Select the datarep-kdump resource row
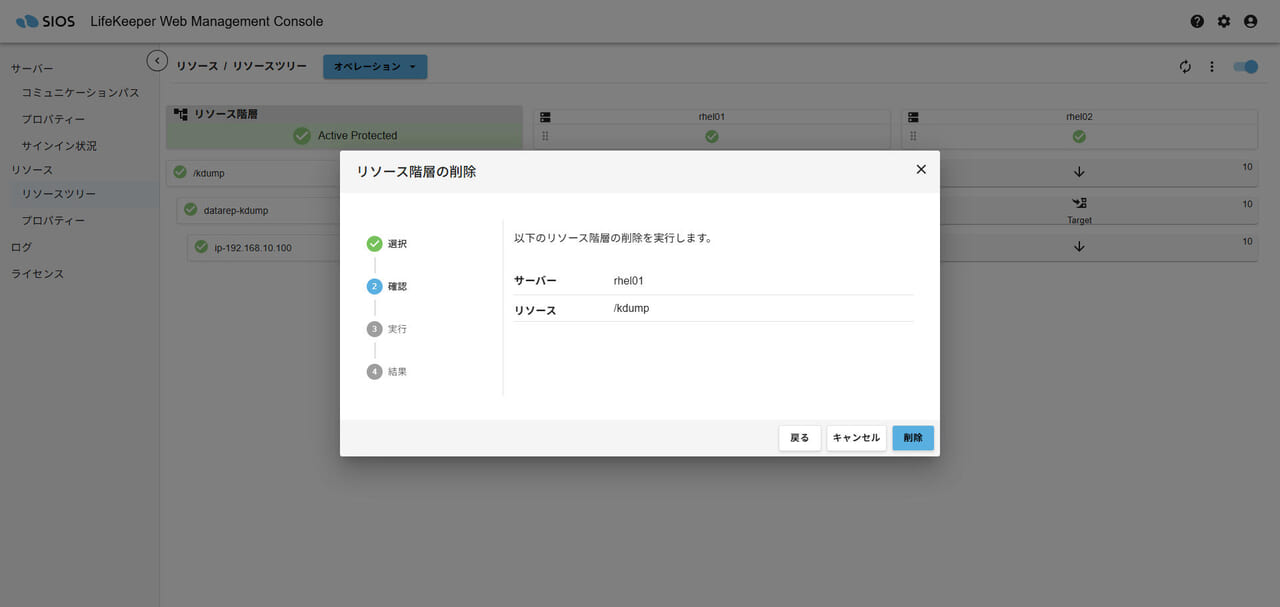The height and width of the screenshot is (607, 1280). coord(260,210)
